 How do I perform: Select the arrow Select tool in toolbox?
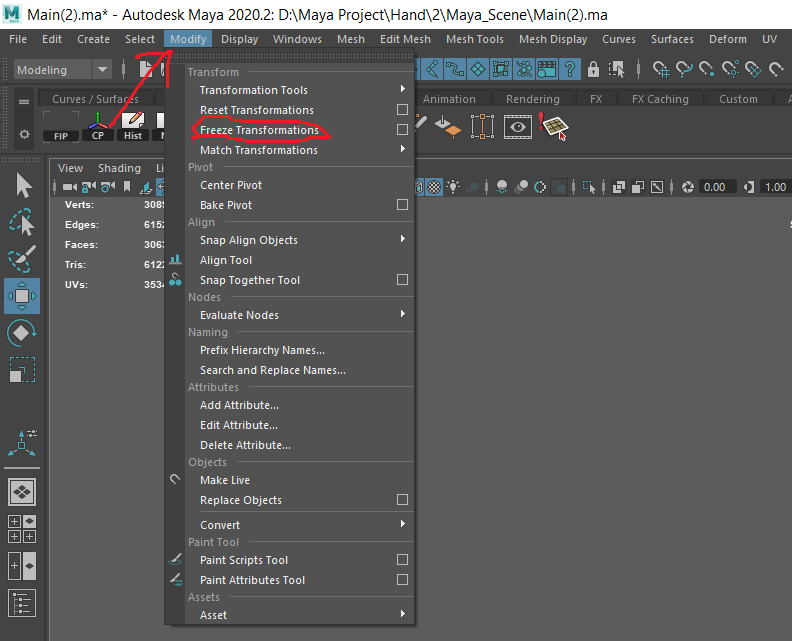click(x=22, y=185)
